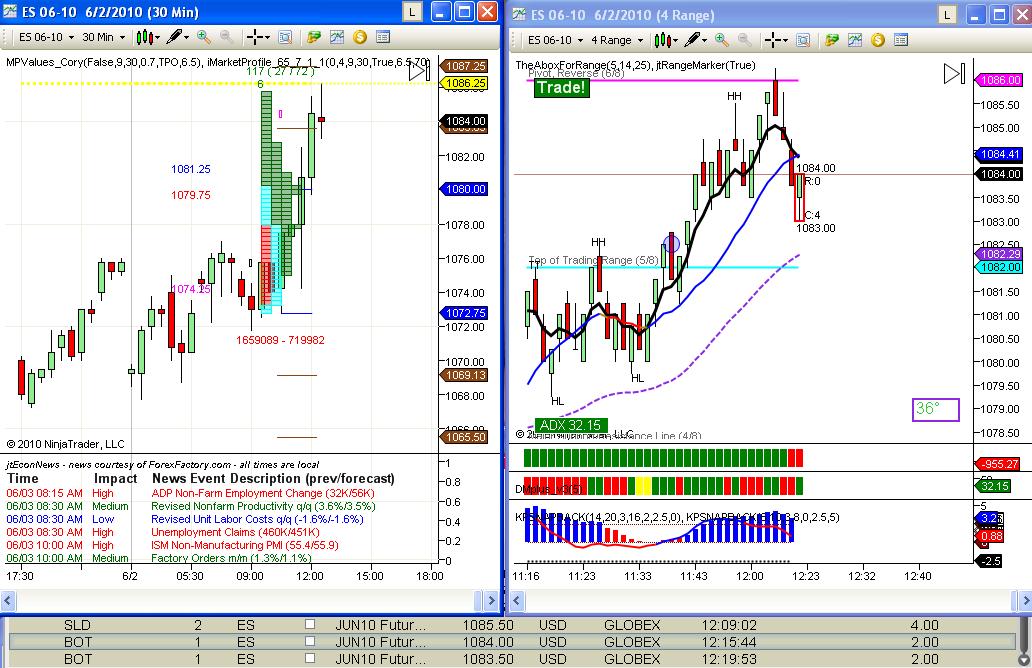Screen dimensions: 1032x668
Task: Open Chart Trader green icon in 30 Min window
Action: coord(313,38)
